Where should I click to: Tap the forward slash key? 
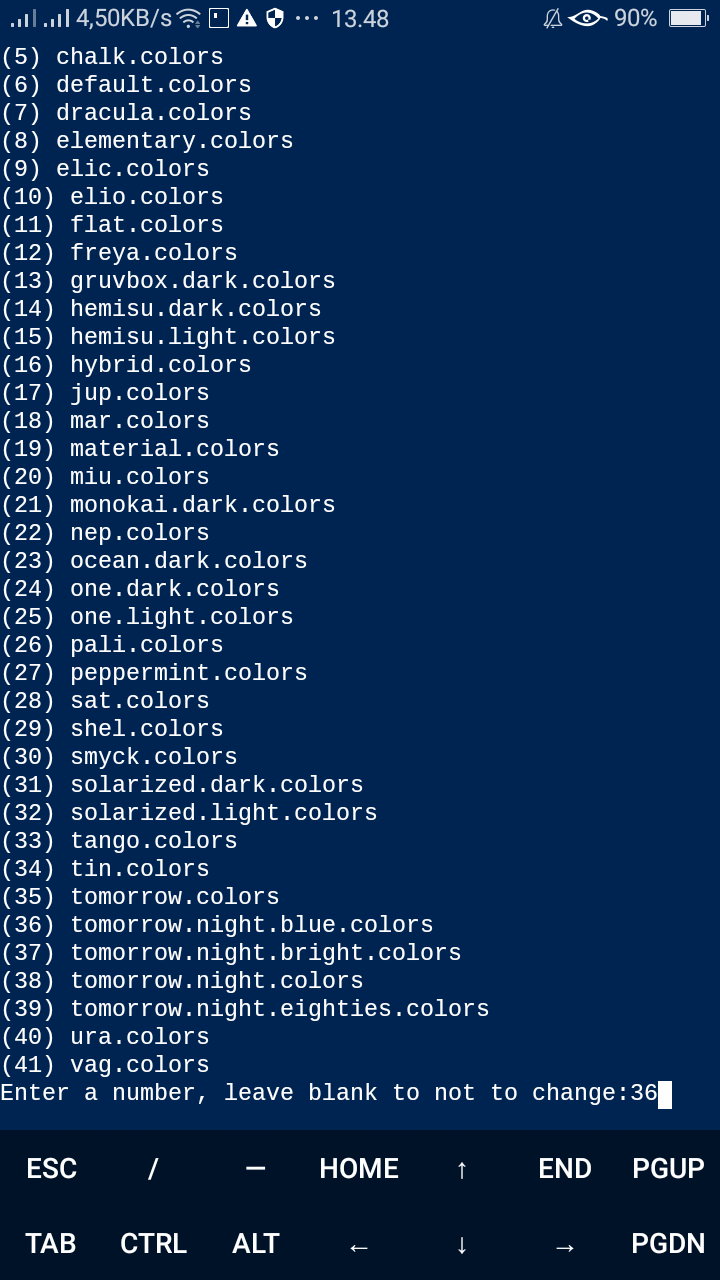click(152, 1167)
